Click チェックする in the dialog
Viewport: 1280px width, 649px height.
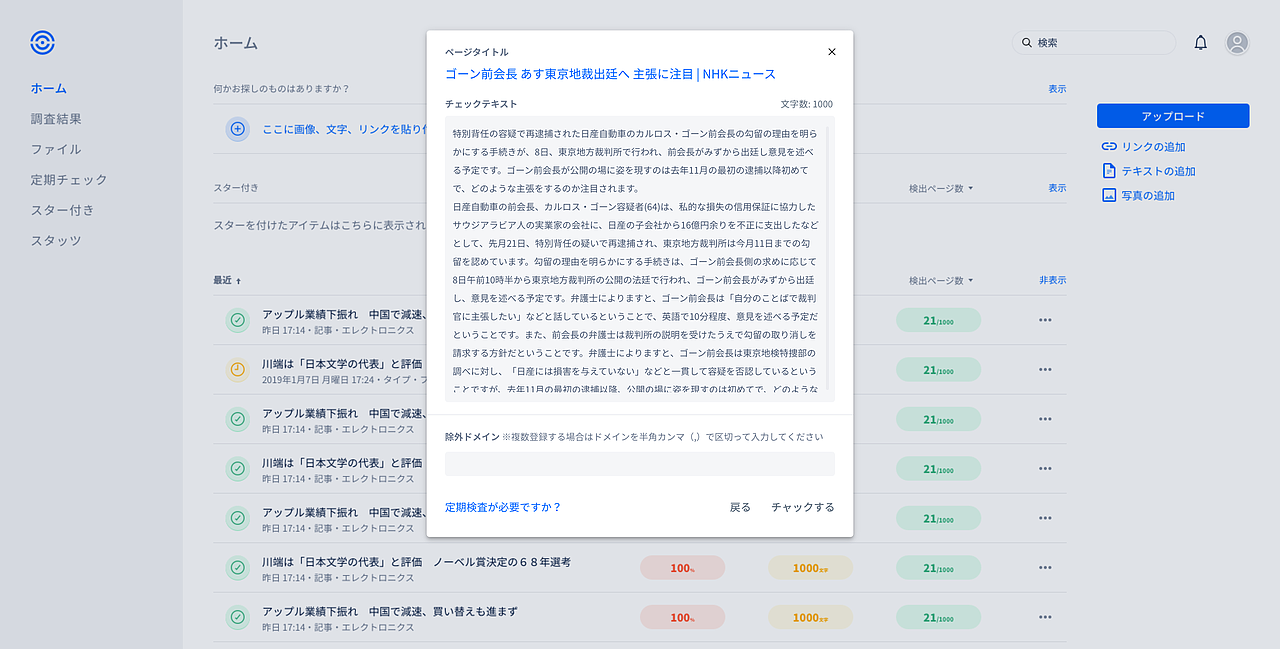coord(803,507)
